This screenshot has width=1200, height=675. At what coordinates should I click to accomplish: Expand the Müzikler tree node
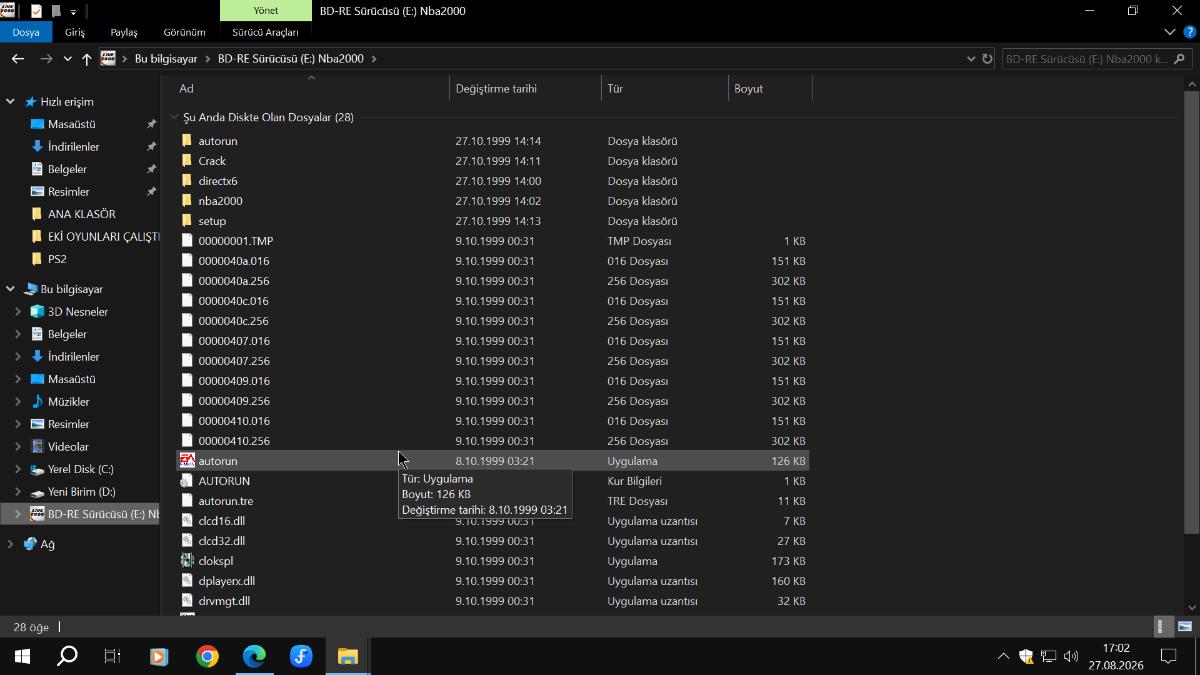(18, 402)
